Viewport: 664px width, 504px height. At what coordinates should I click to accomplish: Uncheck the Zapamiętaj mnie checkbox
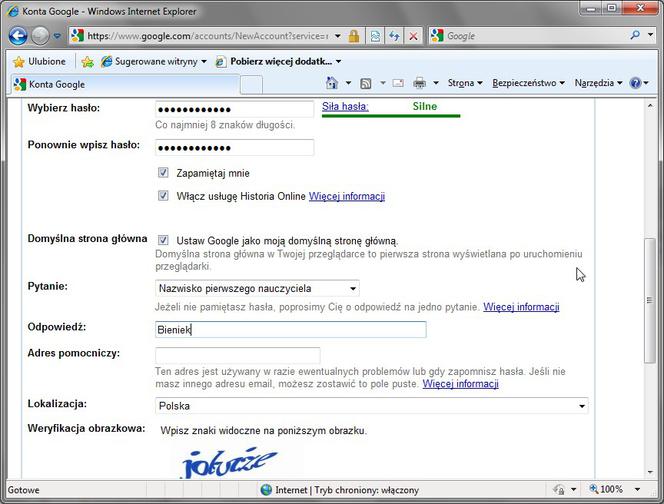point(163,172)
